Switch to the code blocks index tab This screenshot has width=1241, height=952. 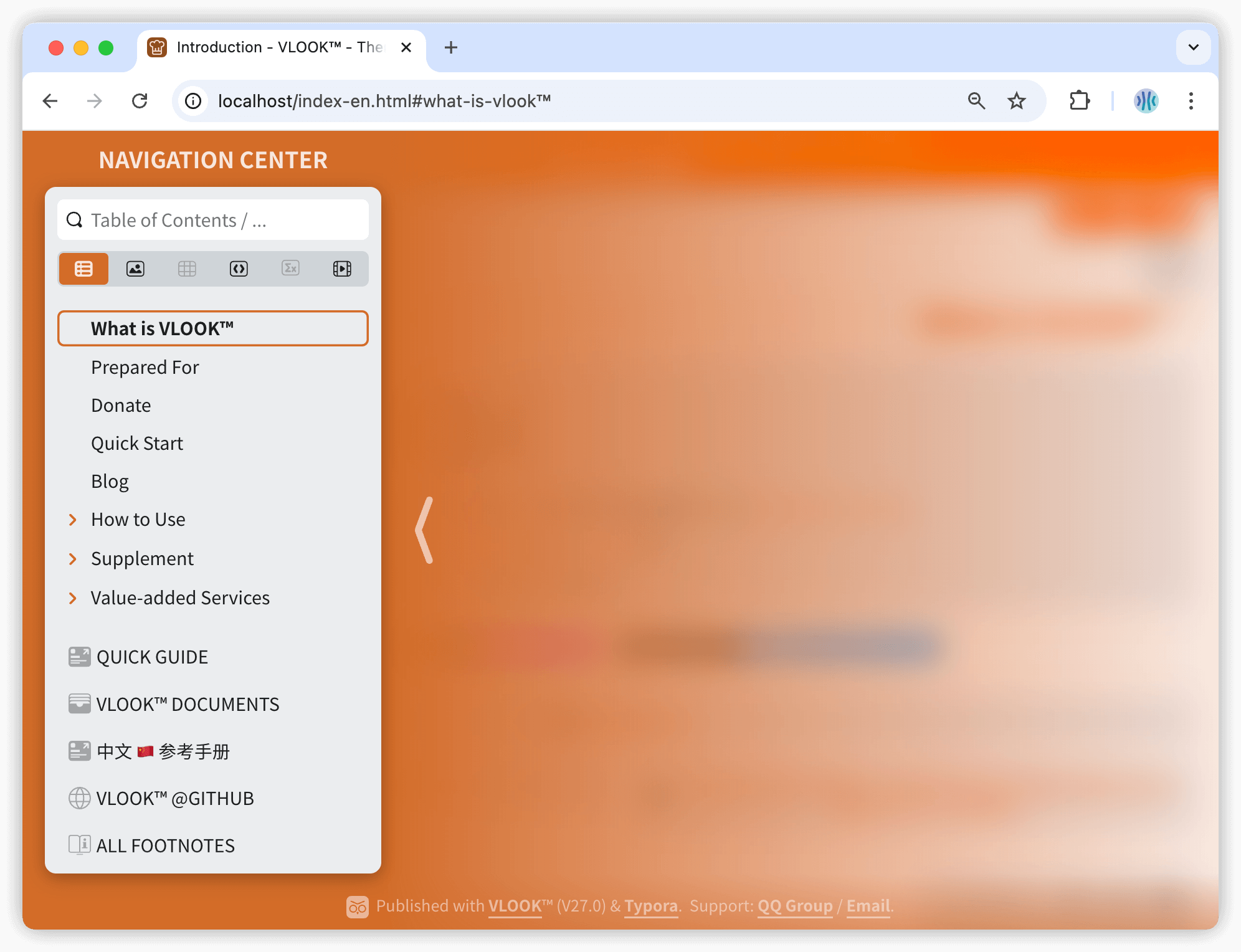click(239, 269)
